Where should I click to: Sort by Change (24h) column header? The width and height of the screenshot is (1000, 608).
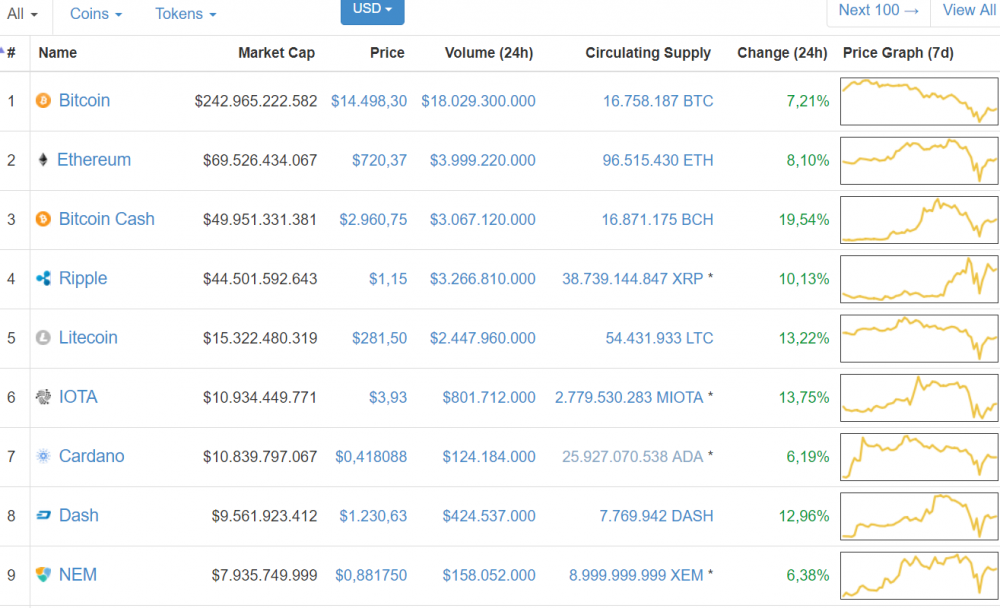pyautogui.click(x=781, y=53)
